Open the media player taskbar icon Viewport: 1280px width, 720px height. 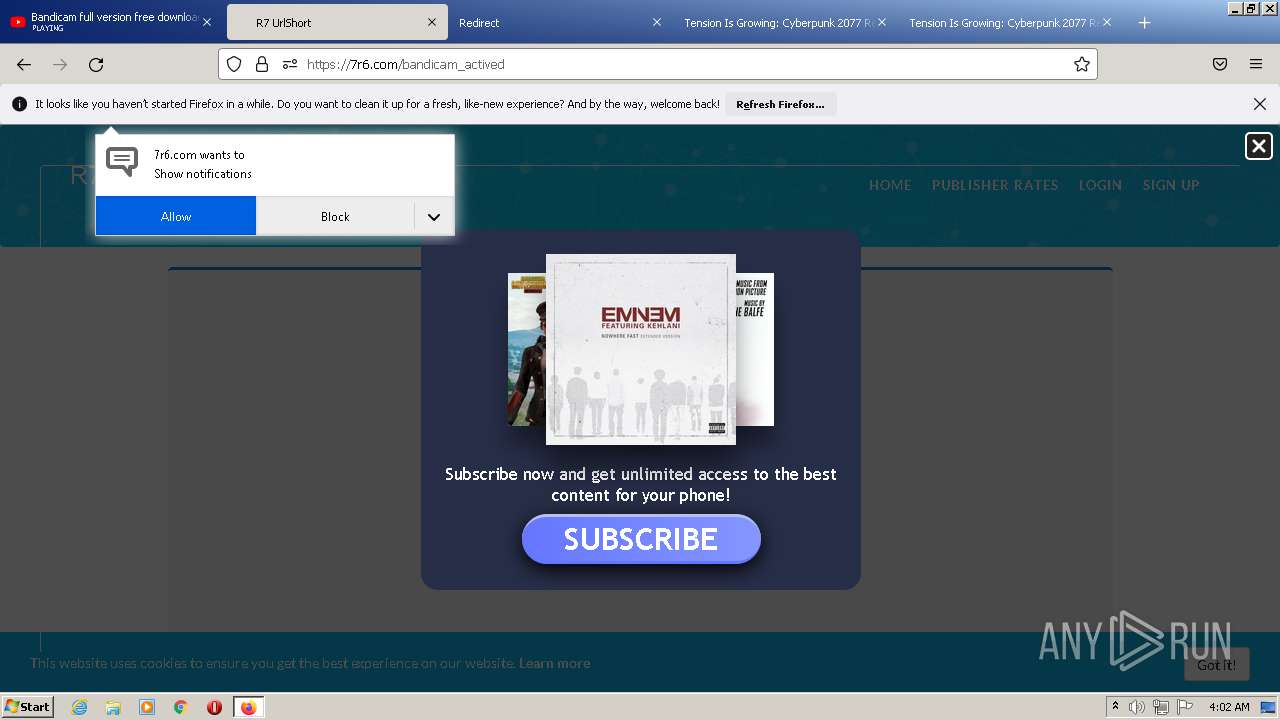pos(147,707)
